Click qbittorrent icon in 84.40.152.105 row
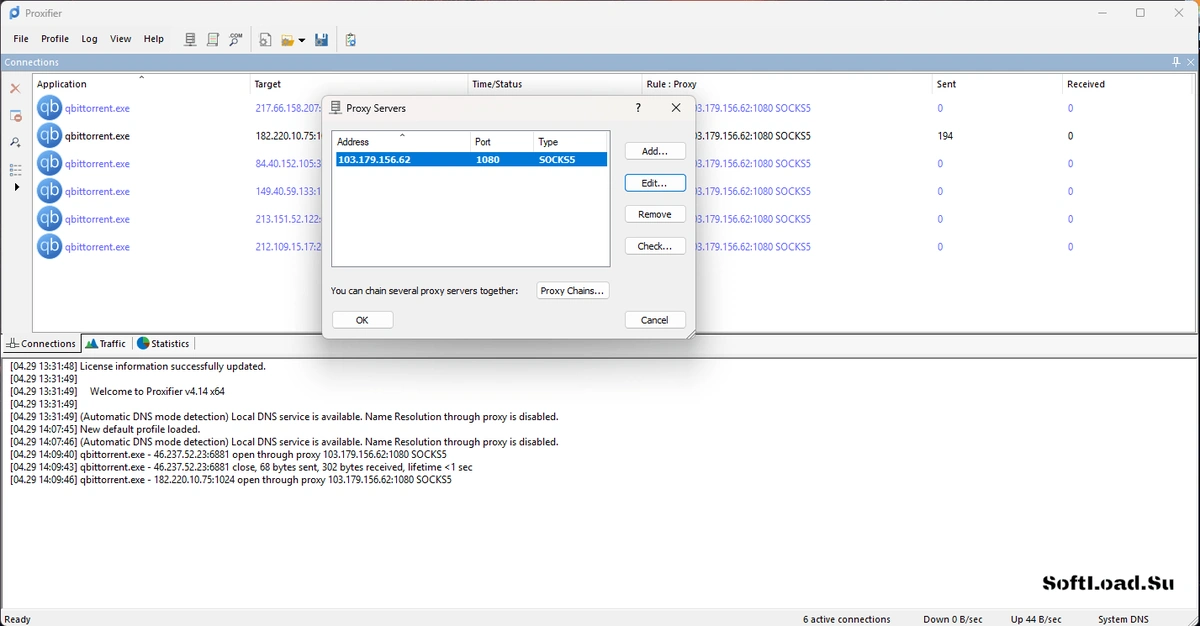The image size is (1200, 626). [x=49, y=163]
